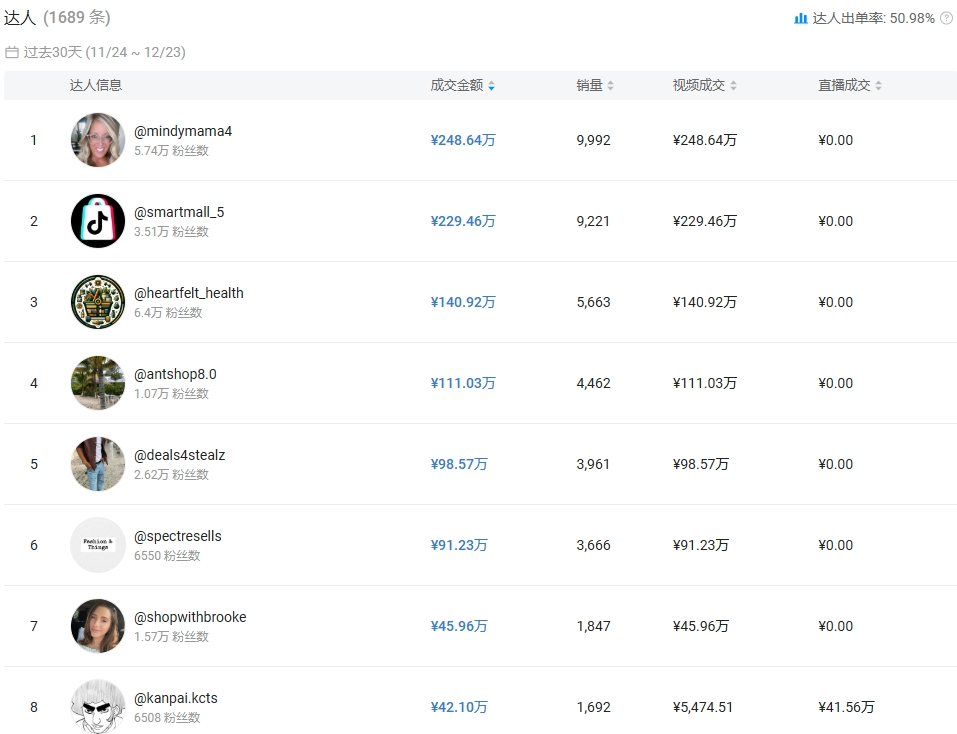Open the date range 过去30天 selector
This screenshot has height=734, width=957.
[x=104, y=52]
